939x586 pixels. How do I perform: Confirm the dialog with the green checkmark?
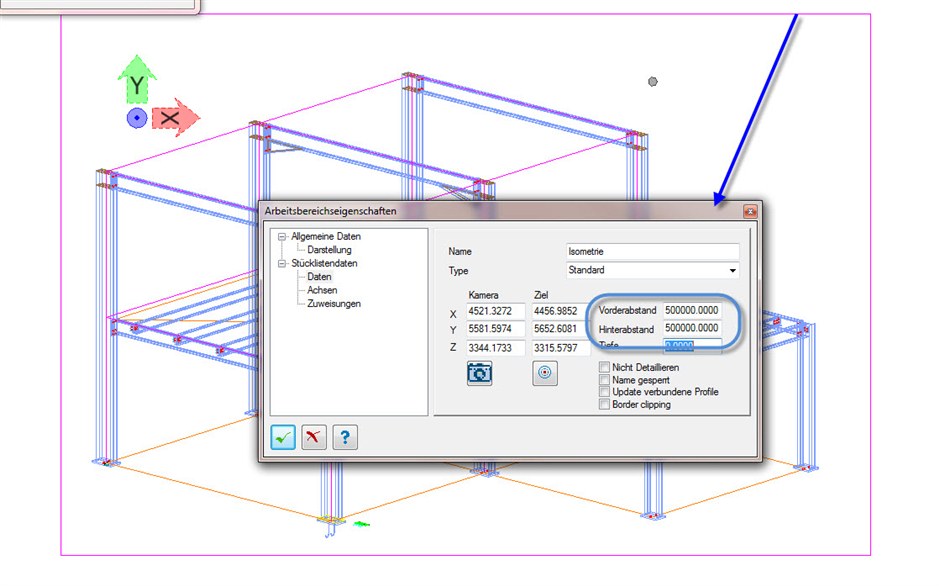283,436
